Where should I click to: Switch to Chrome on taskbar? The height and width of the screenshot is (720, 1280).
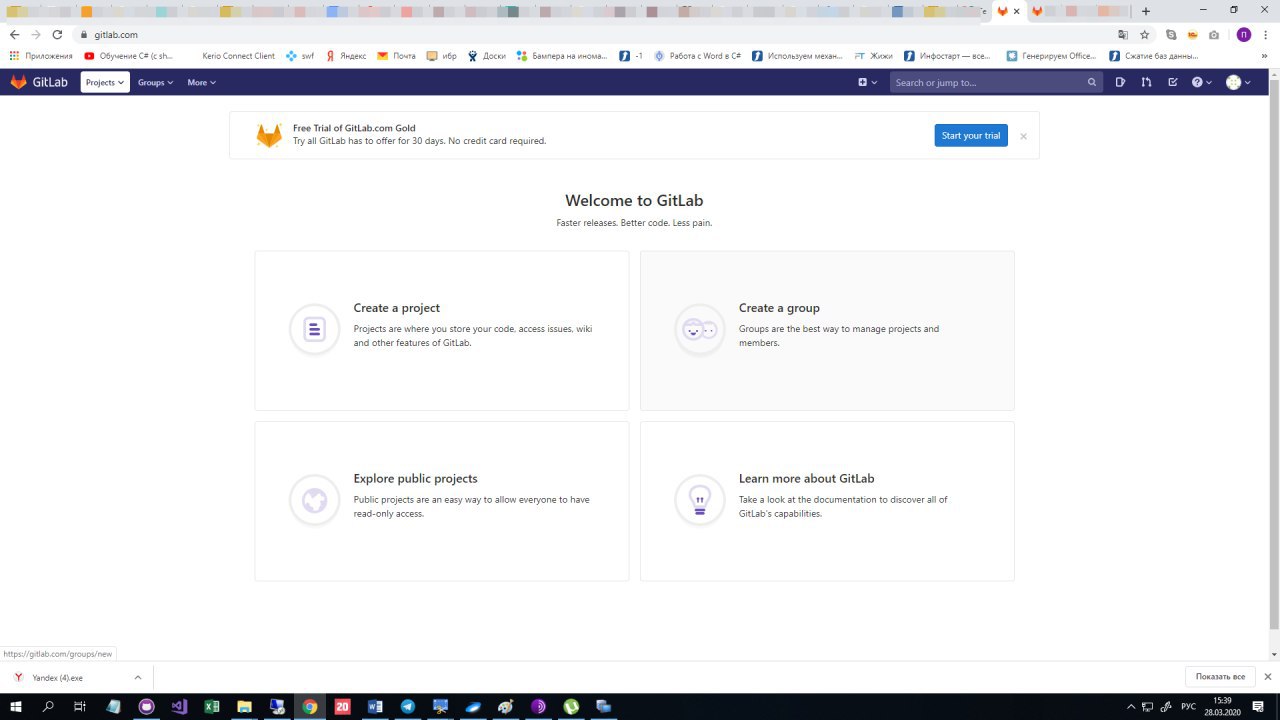(x=310, y=706)
